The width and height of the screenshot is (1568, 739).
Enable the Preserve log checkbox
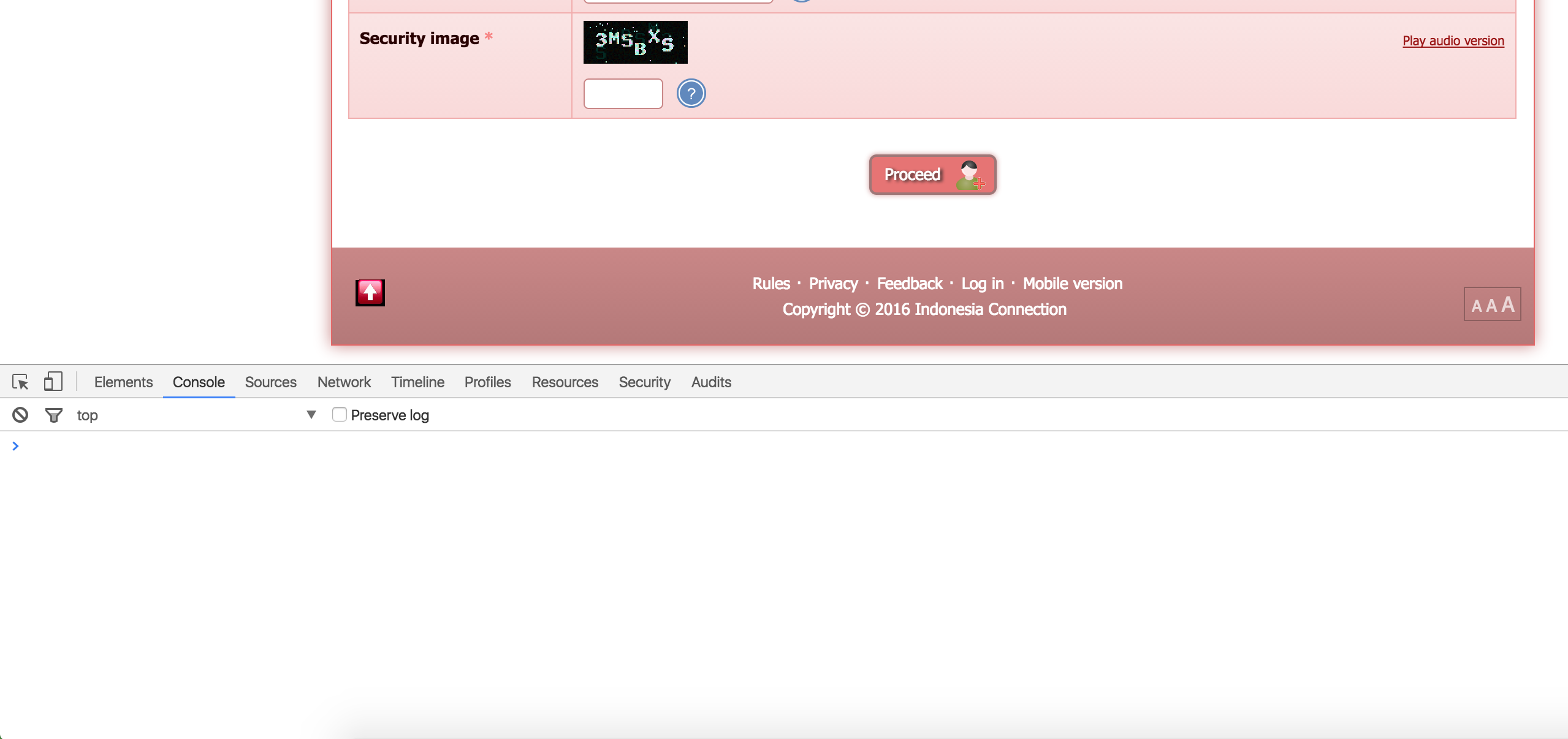[339, 415]
